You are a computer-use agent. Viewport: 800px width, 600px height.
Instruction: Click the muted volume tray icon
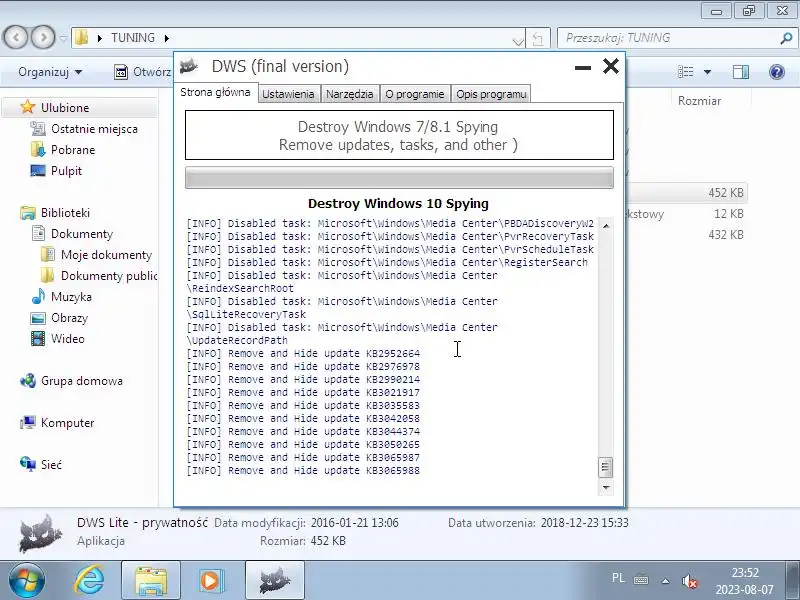point(689,581)
